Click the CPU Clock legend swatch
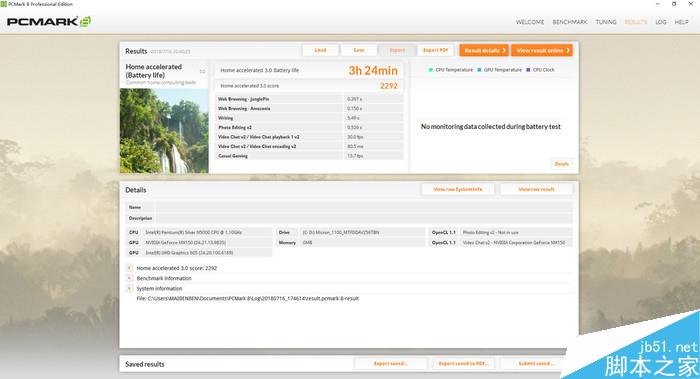700x379 pixels. click(x=529, y=70)
